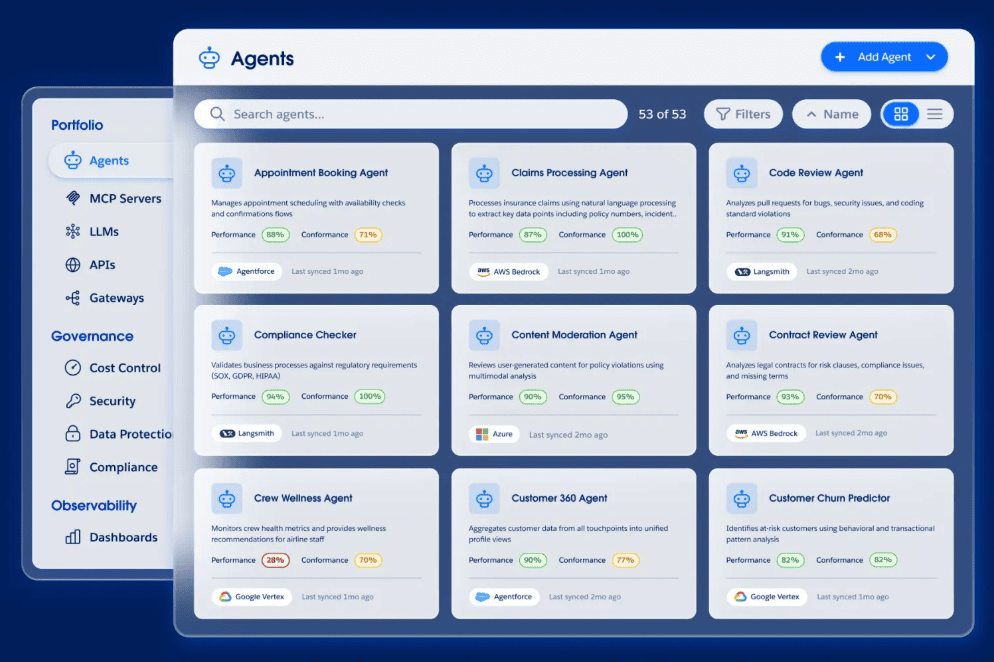The height and width of the screenshot is (662, 994).
Task: Click AWS Bedrock tag on Contract Review card
Action: click(766, 434)
